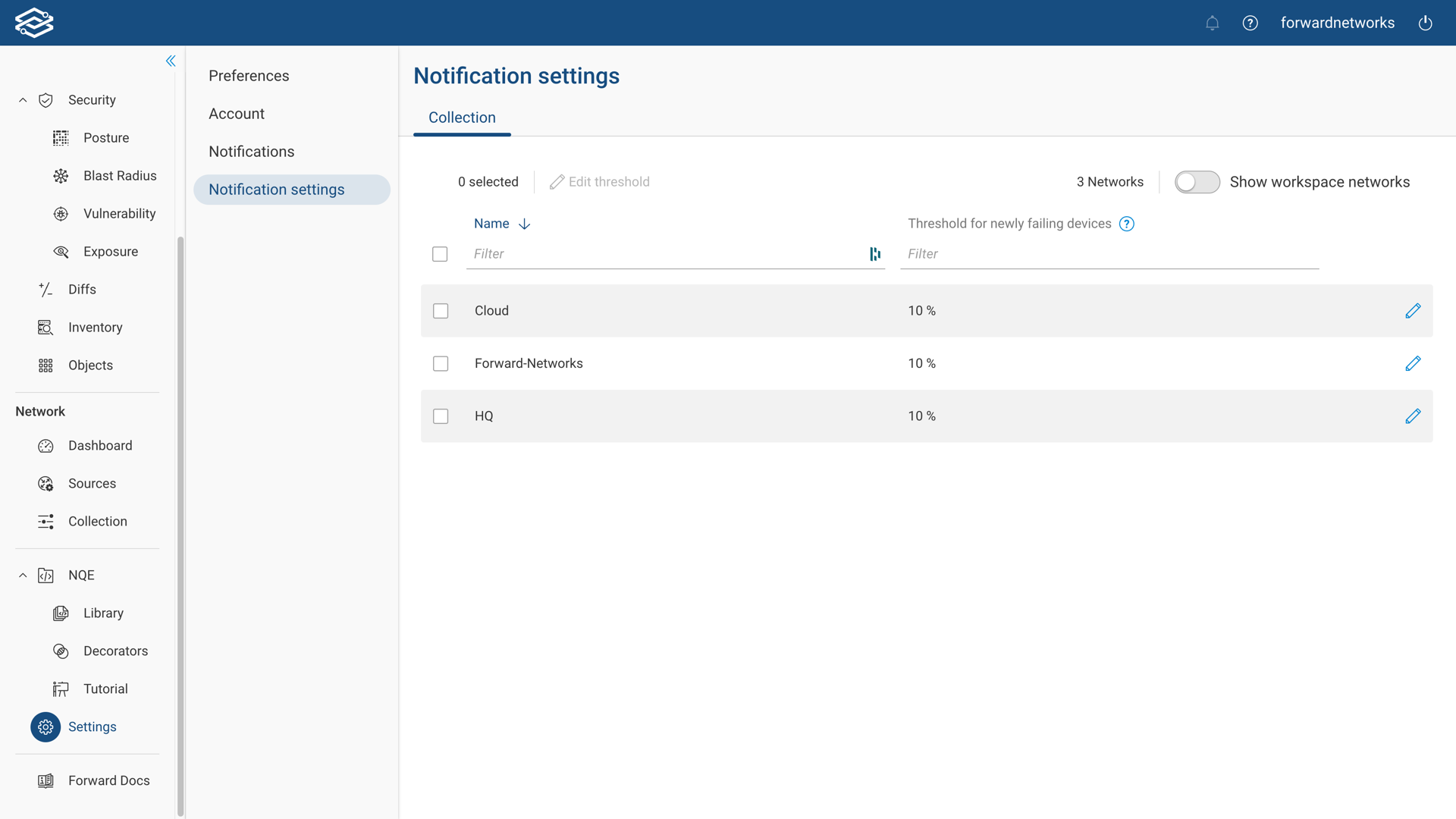The image size is (1456, 819).
Task: Collapse the Security section chevron
Action: point(23,100)
